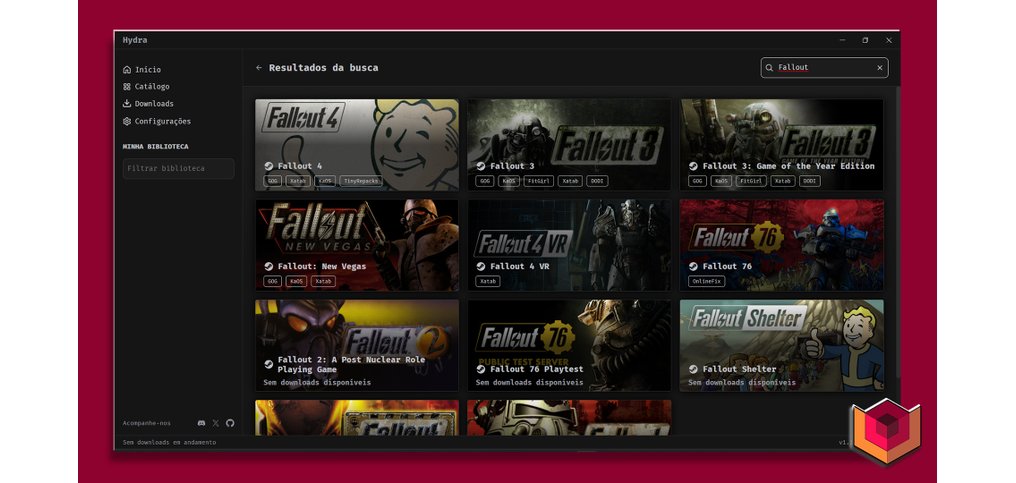Click the Filtrar biblioteca filter box
The image size is (1016, 483).
tap(178, 169)
